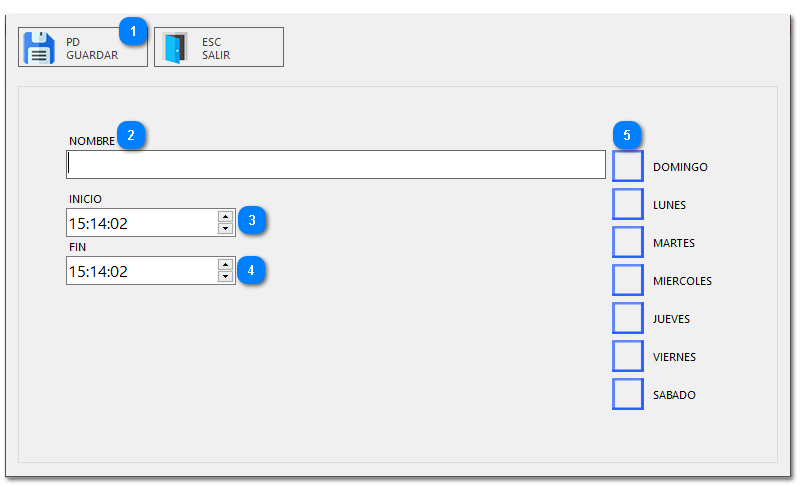Enable the DOMINGO checkbox

point(628,166)
